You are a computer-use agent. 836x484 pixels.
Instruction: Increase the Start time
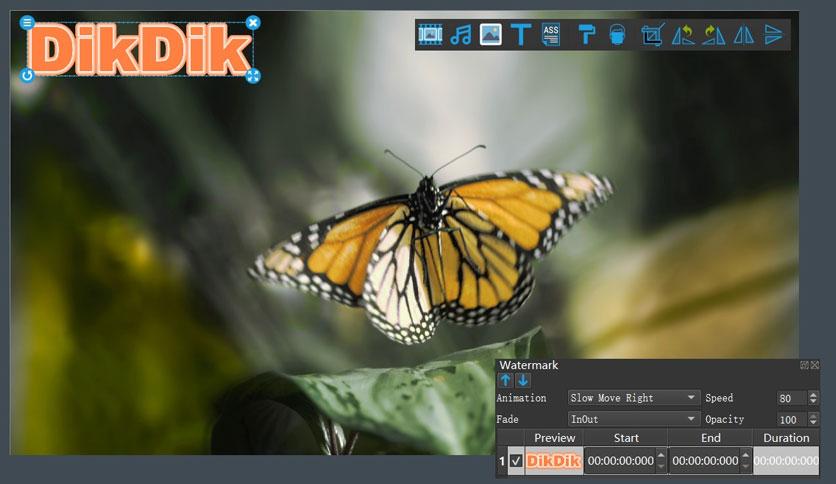[661, 455]
